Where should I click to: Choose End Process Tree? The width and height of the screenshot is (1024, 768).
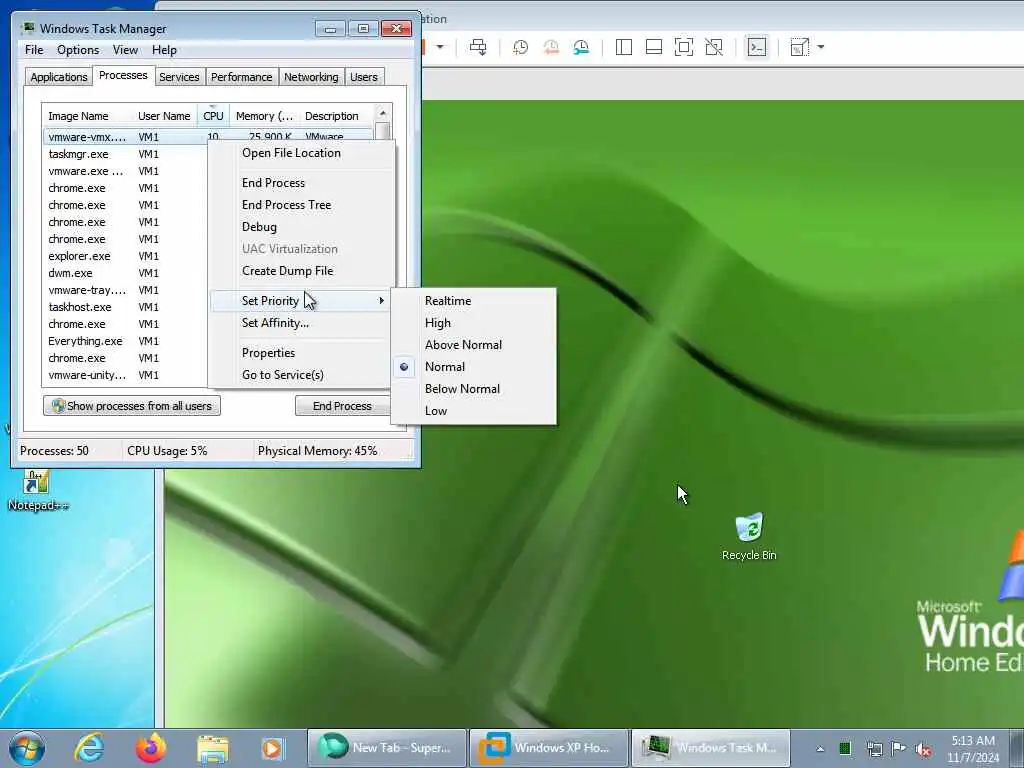[x=301, y=205]
